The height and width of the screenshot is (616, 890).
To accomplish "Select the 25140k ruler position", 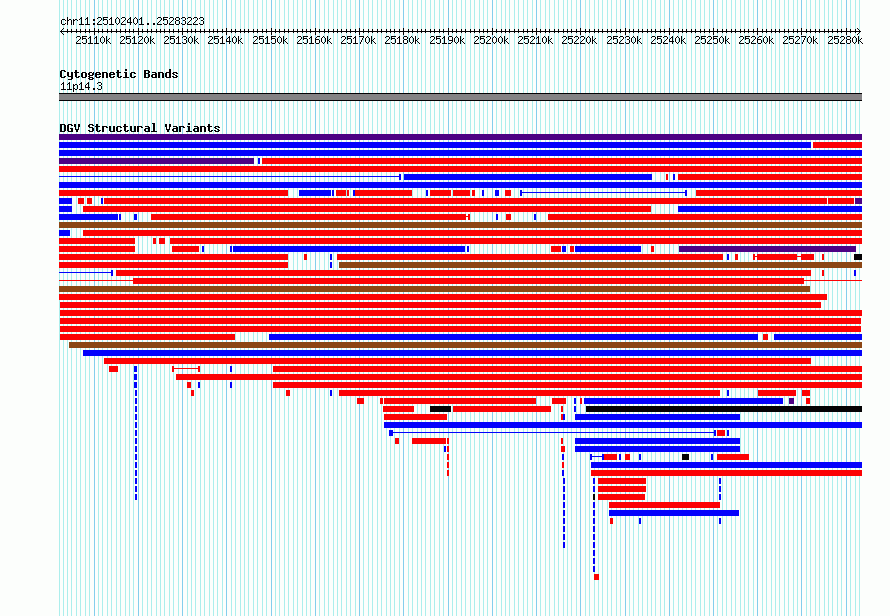I will pos(225,40).
